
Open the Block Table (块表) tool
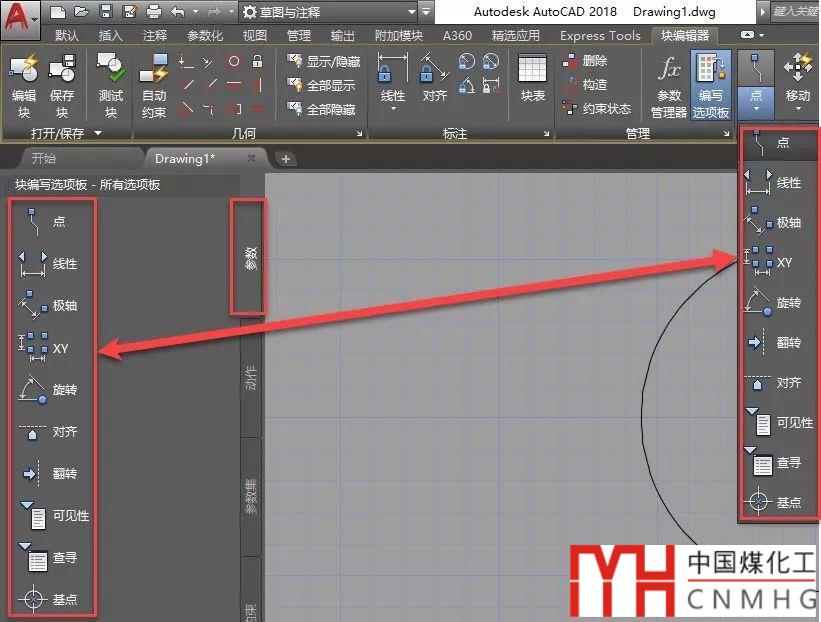pos(533,80)
